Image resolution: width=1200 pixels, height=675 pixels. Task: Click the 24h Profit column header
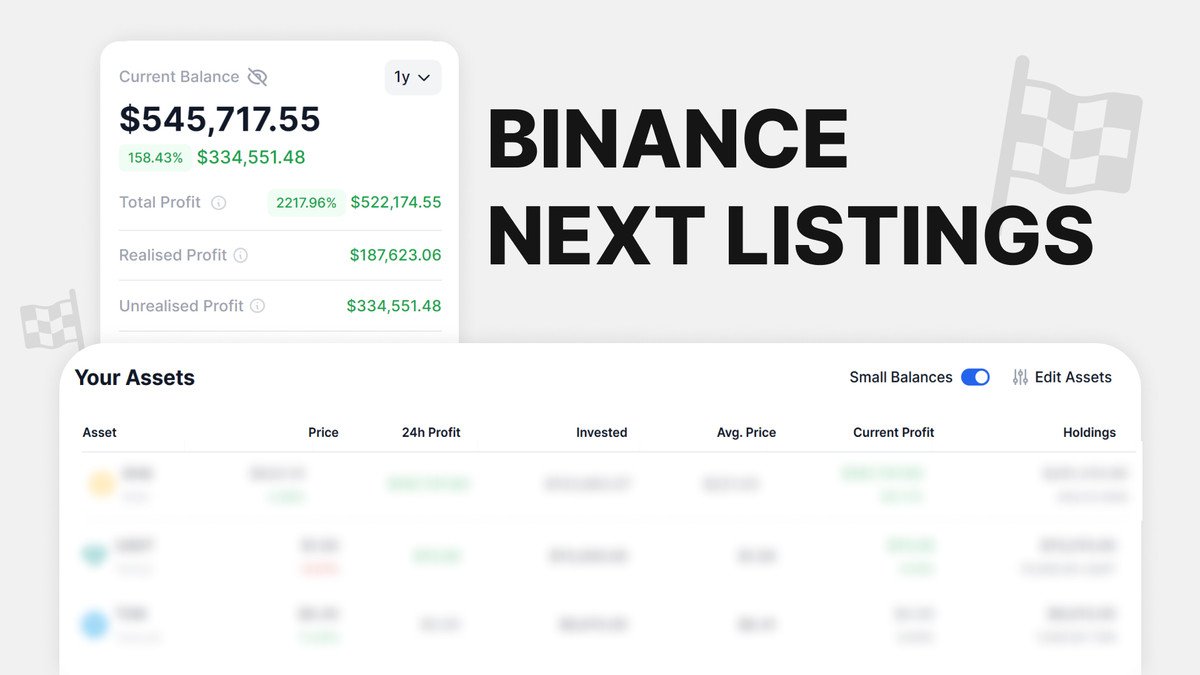(x=430, y=432)
